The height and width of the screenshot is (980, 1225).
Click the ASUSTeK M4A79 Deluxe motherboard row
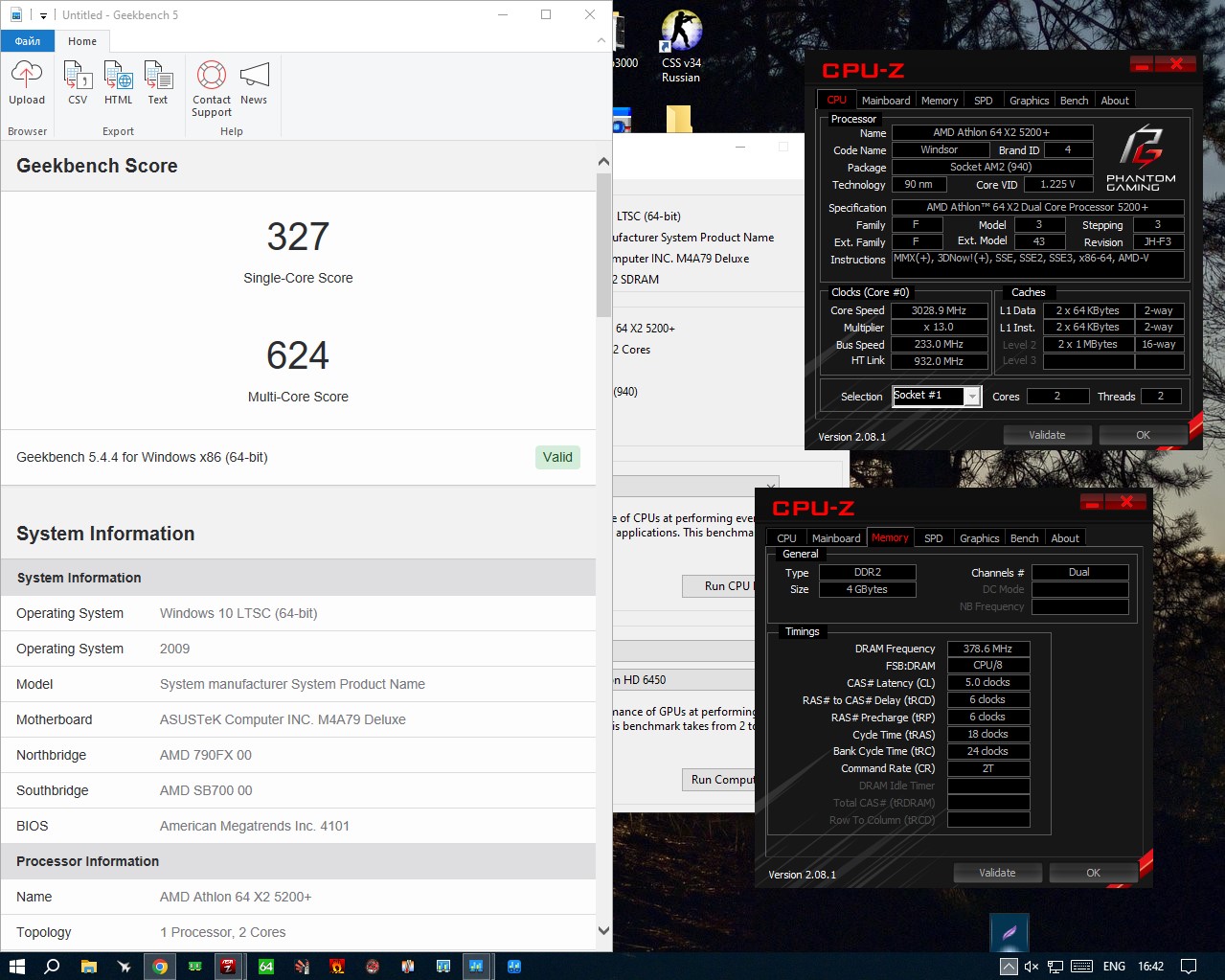pos(298,719)
